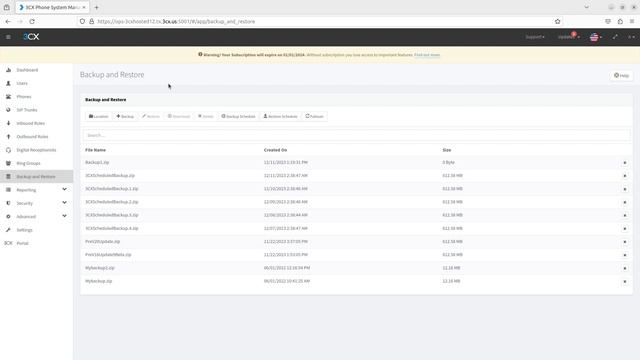The width and height of the screenshot is (640, 360).
Task: Click the Failover toolbar button
Action: [314, 116]
